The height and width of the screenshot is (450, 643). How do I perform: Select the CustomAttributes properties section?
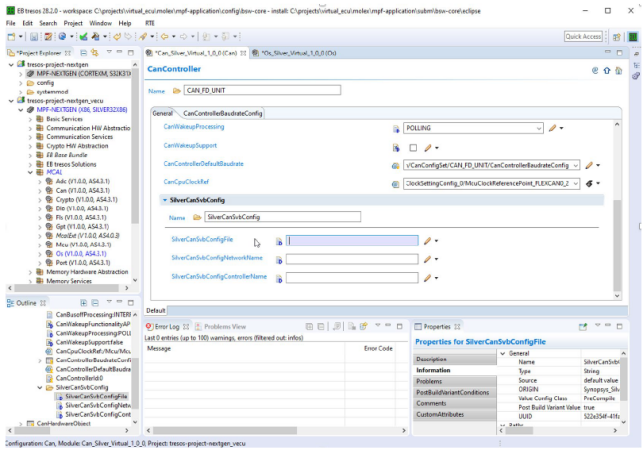click(x=454, y=415)
